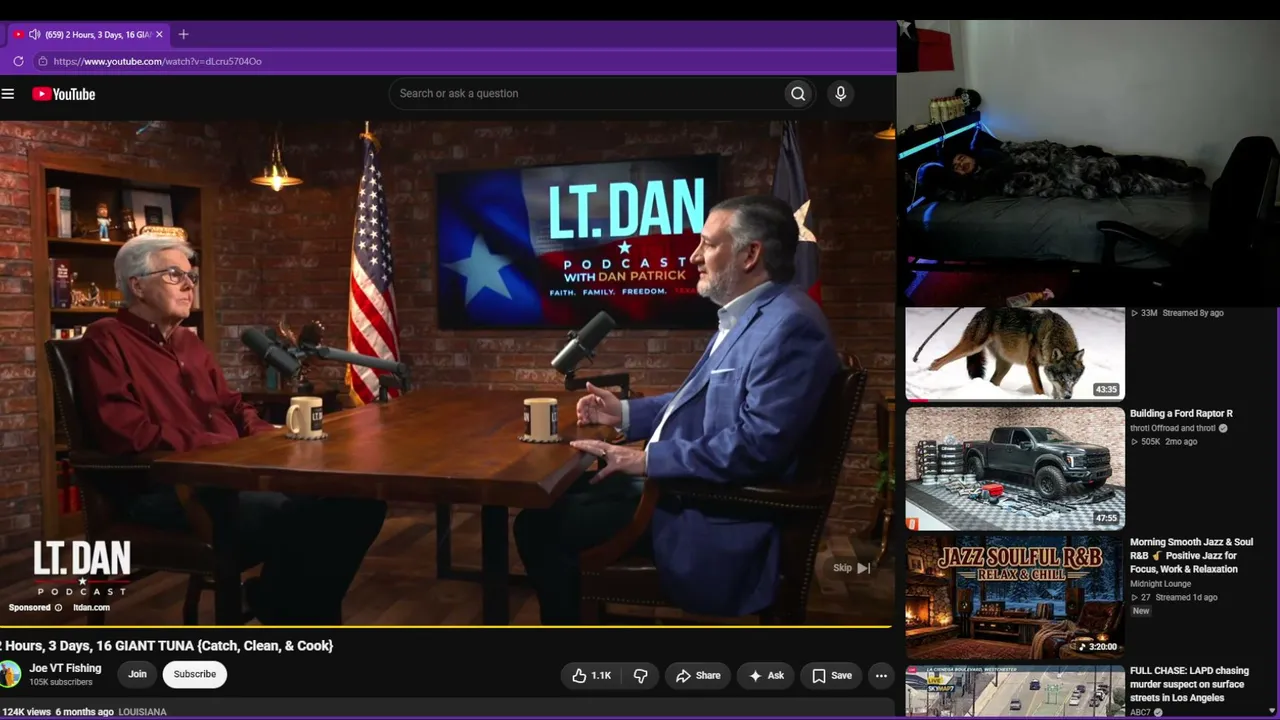Go to YouTube home via the logo
The image size is (1280, 720).
click(x=63, y=94)
